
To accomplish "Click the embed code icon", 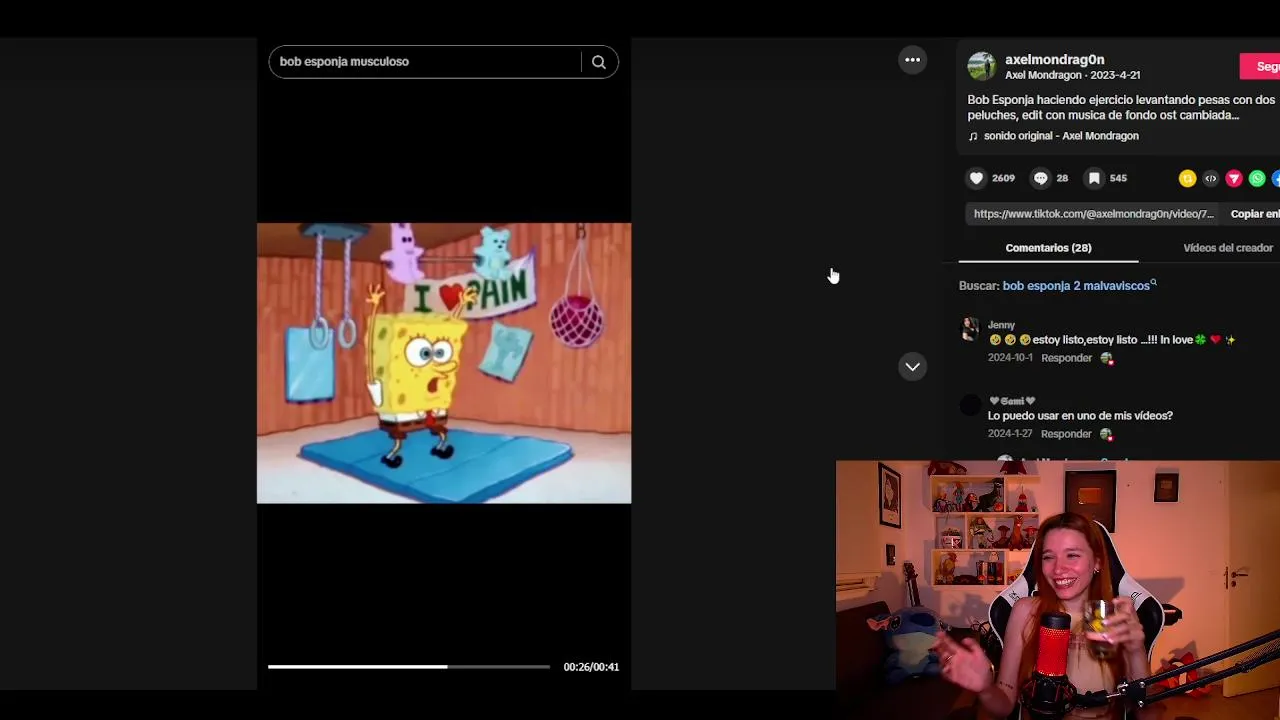I will tap(1210, 178).
